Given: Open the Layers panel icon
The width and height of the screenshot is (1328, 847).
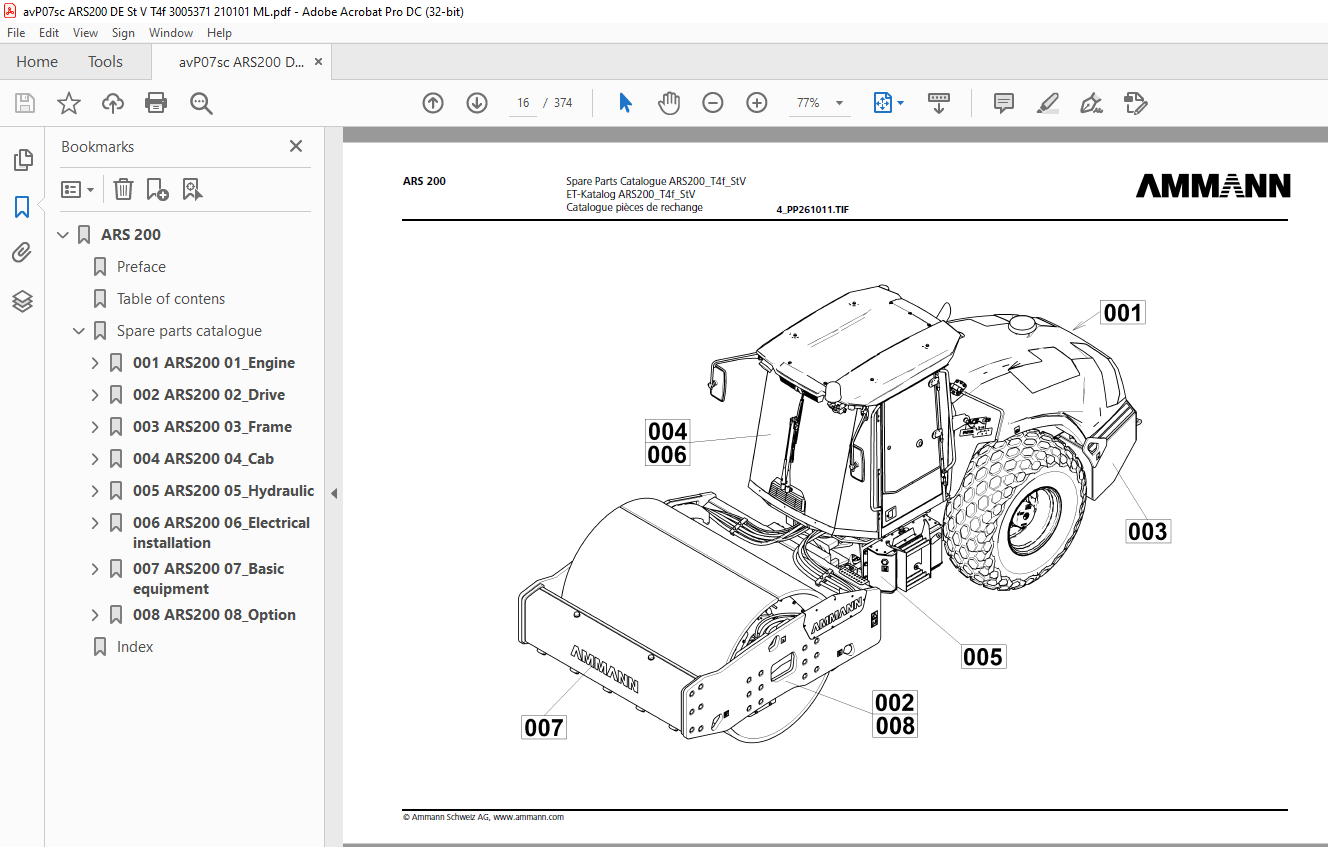Looking at the screenshot, I should pyautogui.click(x=22, y=301).
